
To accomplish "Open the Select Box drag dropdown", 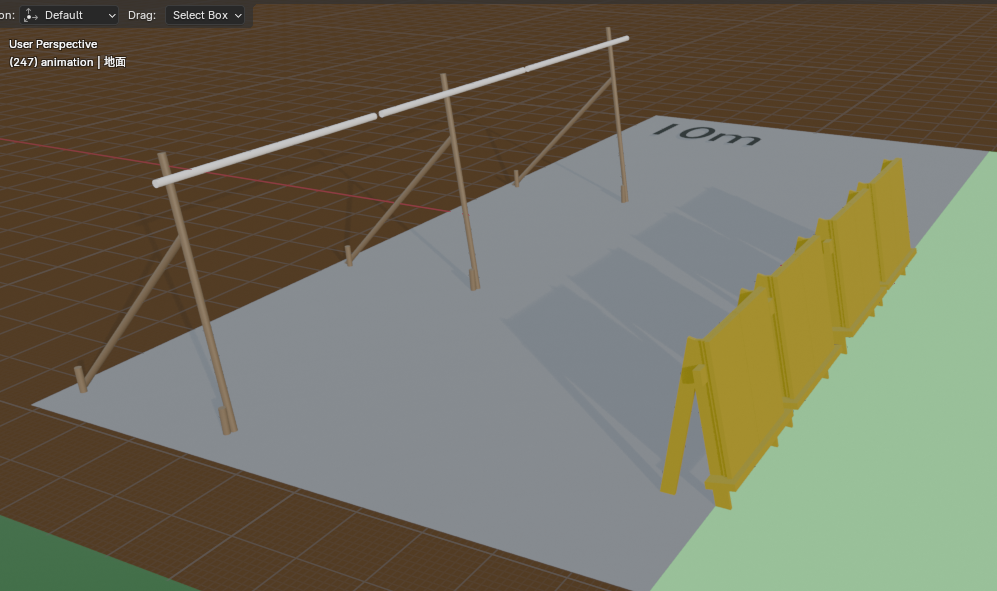I will click(206, 15).
